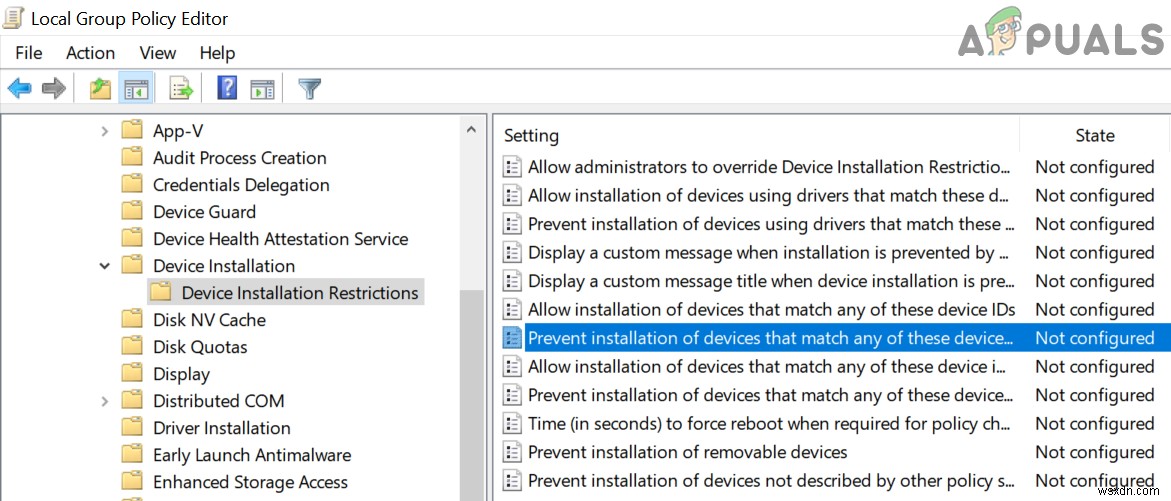
Task: Open Help via blue question mark icon
Action: [227, 89]
